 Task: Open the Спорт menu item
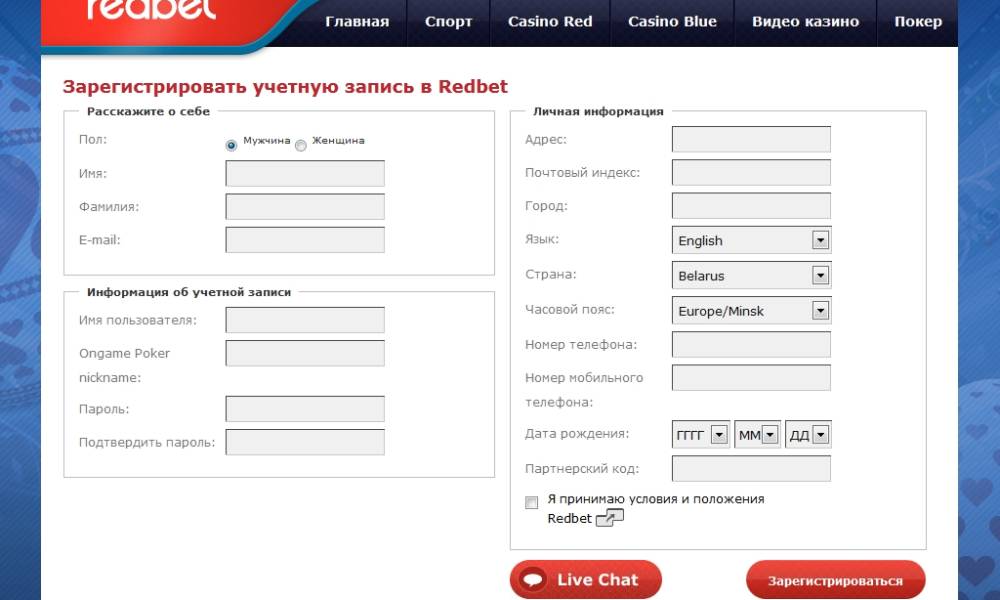click(x=448, y=22)
